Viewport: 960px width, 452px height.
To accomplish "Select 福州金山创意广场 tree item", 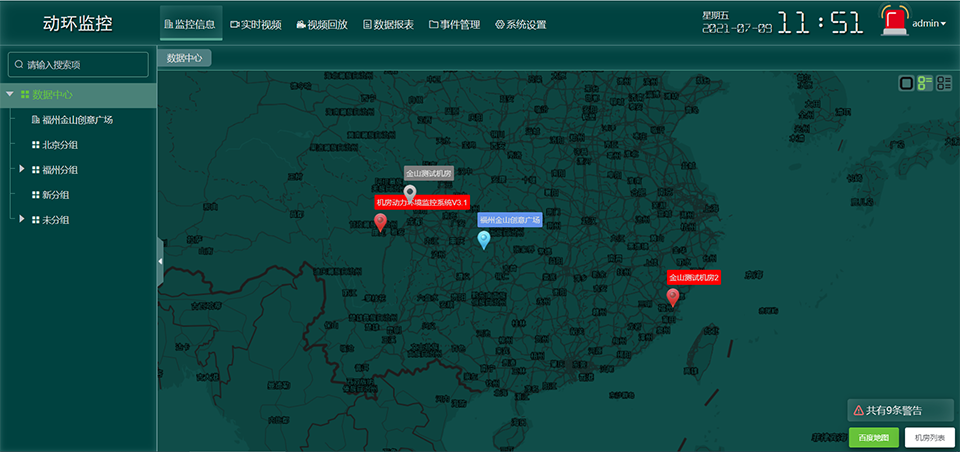I will click(x=77, y=120).
